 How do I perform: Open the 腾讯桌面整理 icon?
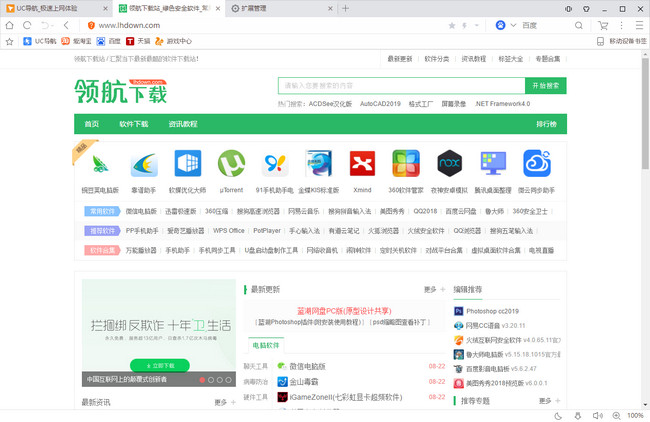coord(493,163)
